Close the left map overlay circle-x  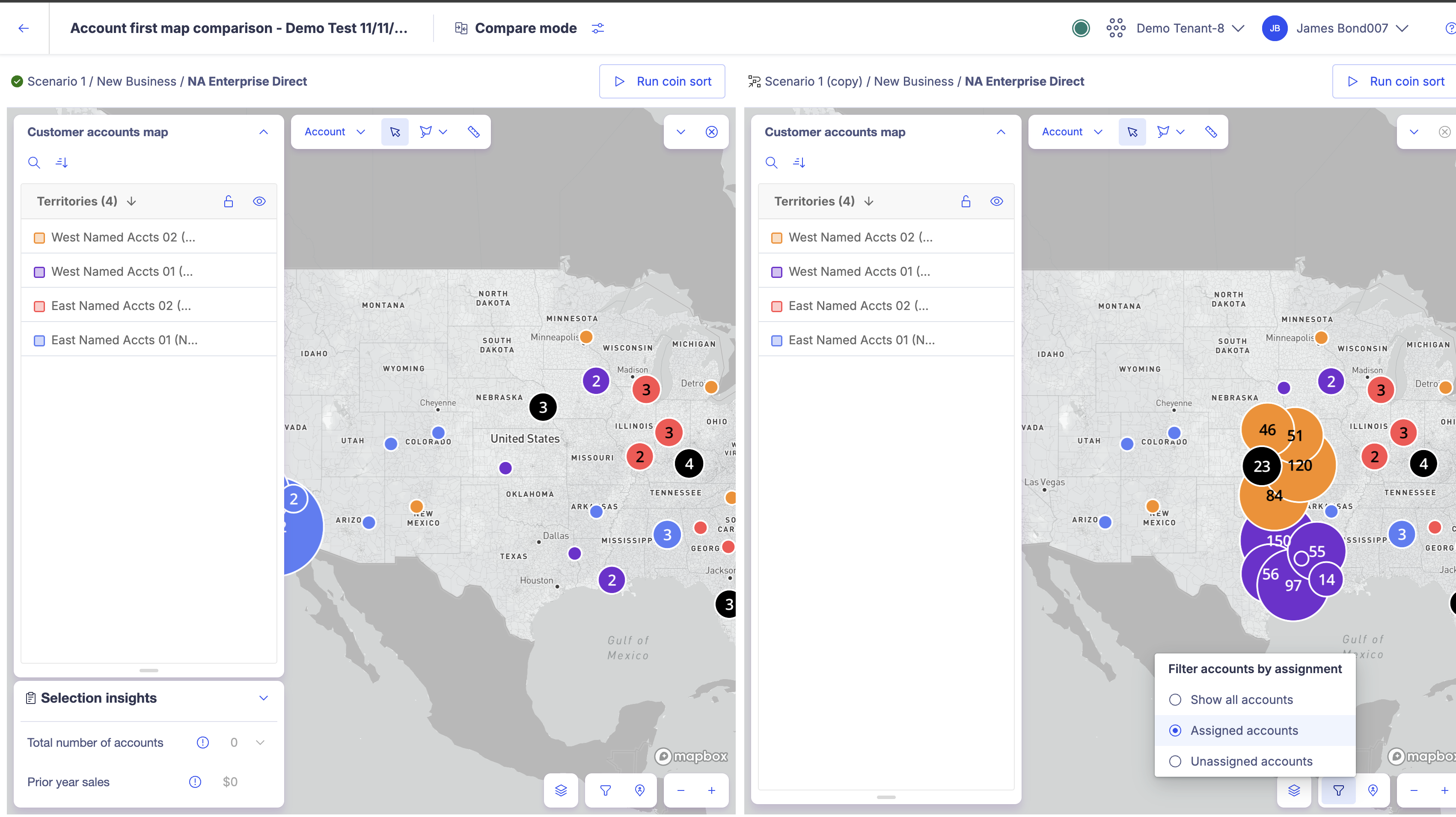[x=712, y=132]
